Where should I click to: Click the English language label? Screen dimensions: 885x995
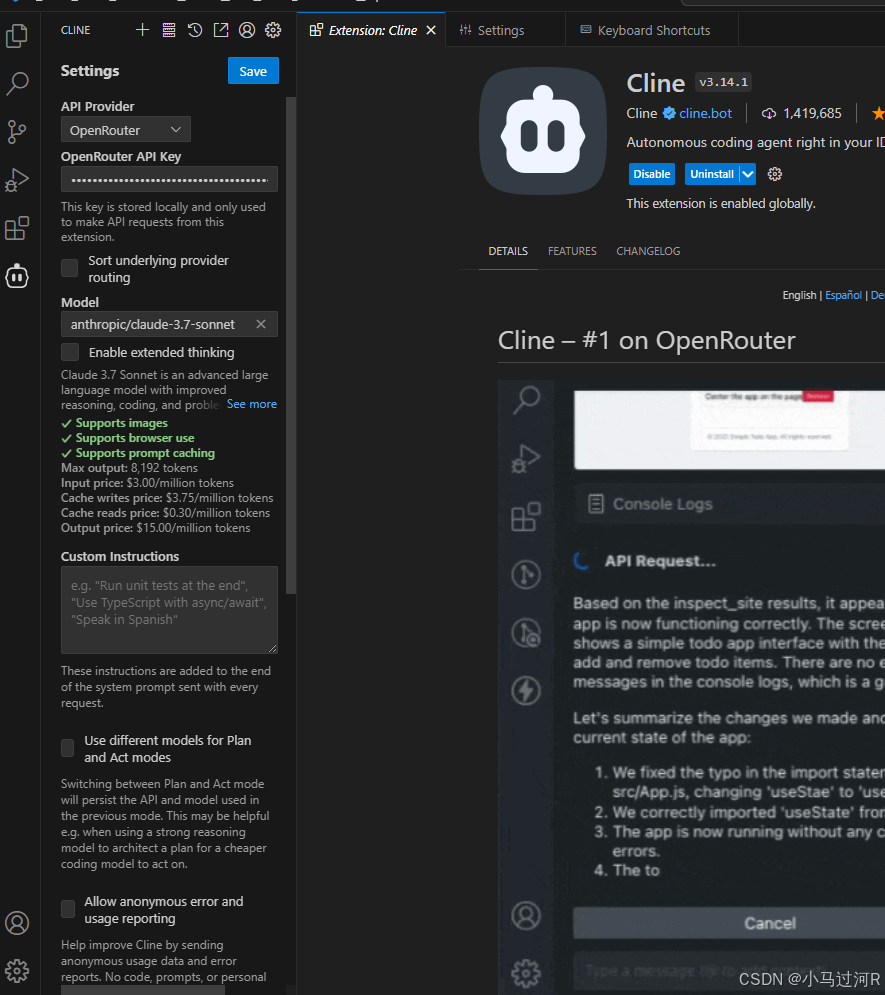799,295
